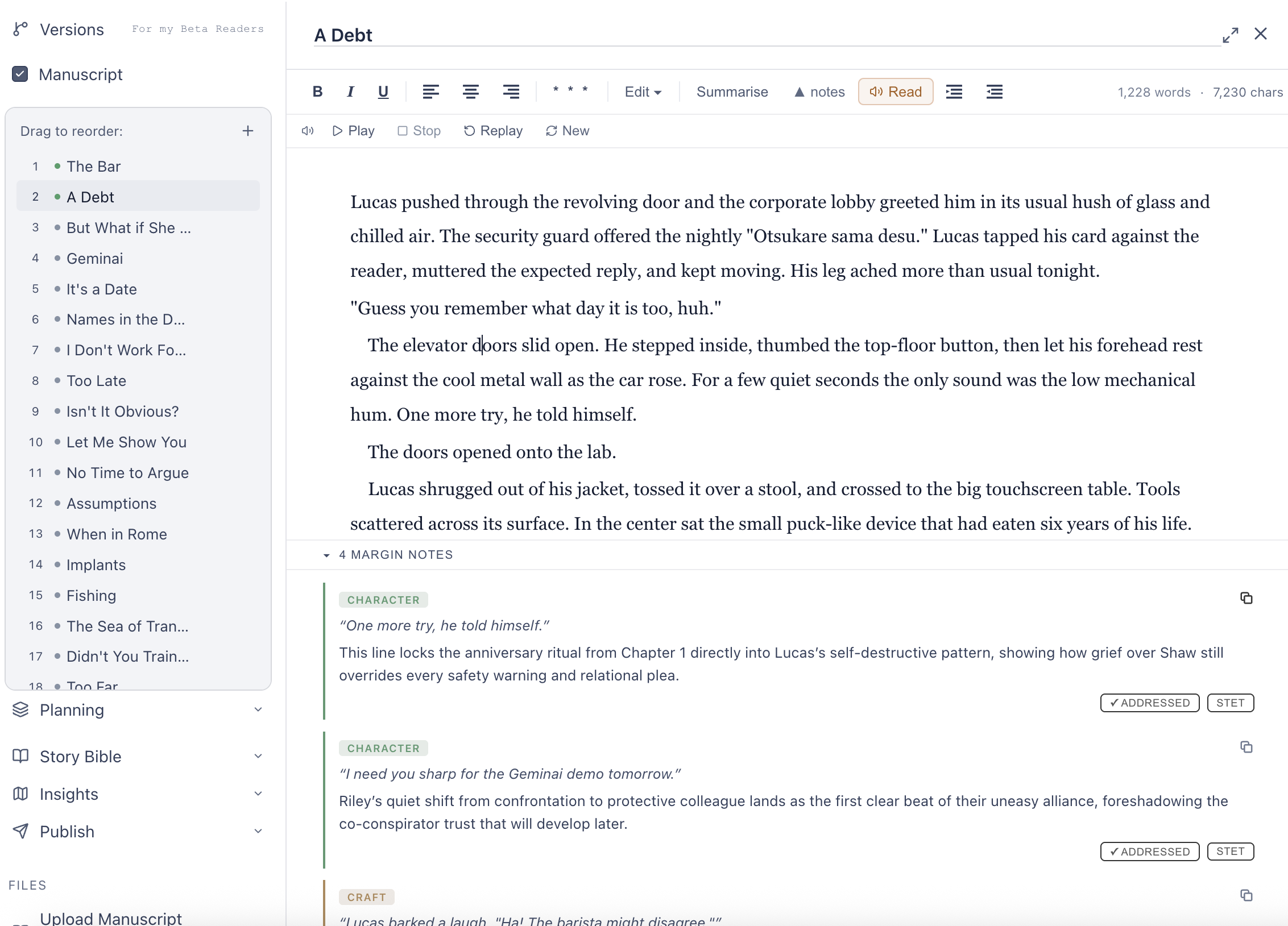The height and width of the screenshot is (926, 1288).
Task: Open the Edit dropdown
Action: (643, 92)
